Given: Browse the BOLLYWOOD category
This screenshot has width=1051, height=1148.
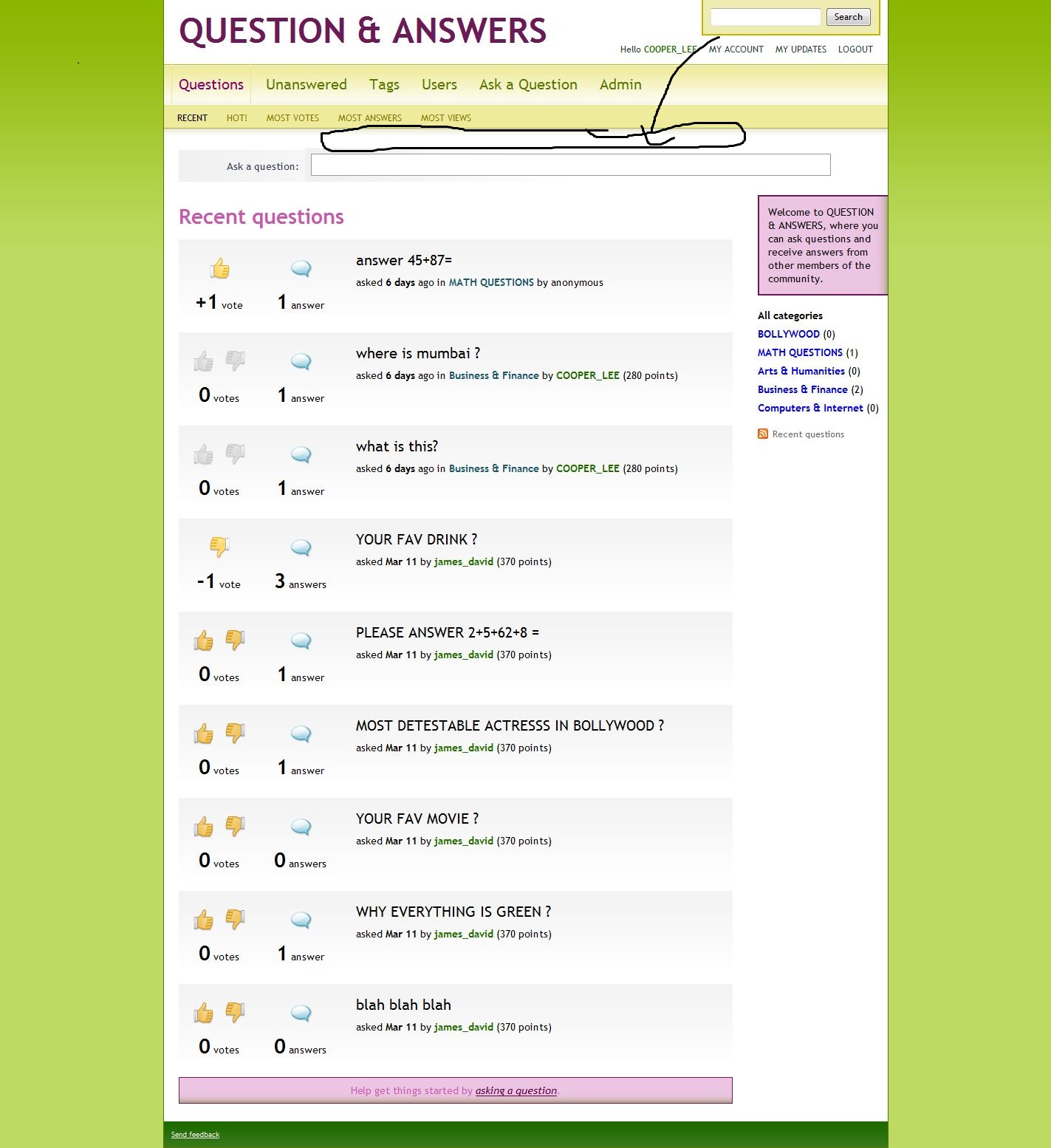Looking at the screenshot, I should (x=788, y=334).
